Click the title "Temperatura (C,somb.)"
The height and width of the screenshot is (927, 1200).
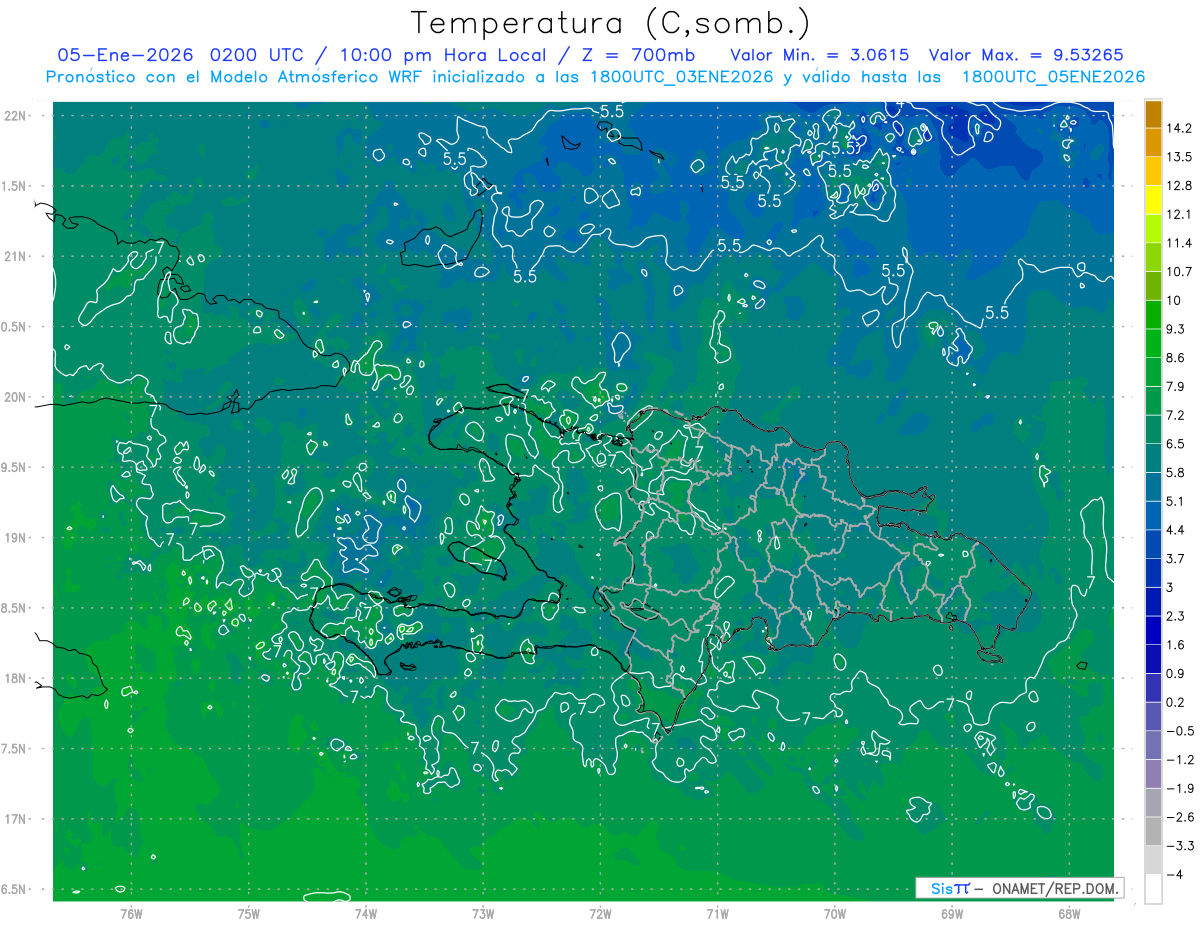(x=611, y=23)
